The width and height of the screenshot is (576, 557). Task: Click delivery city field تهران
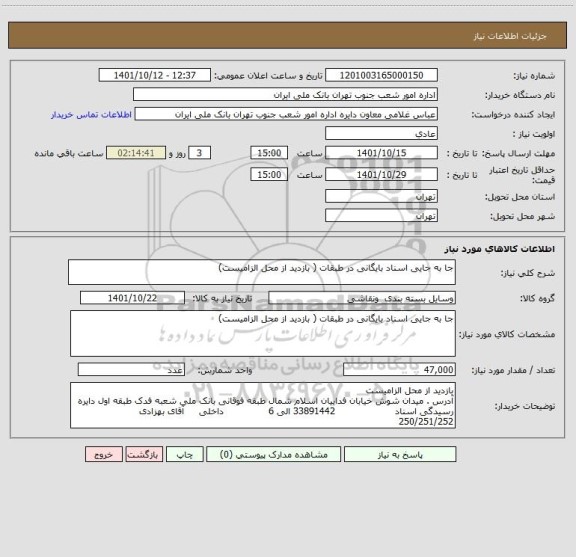(381, 215)
